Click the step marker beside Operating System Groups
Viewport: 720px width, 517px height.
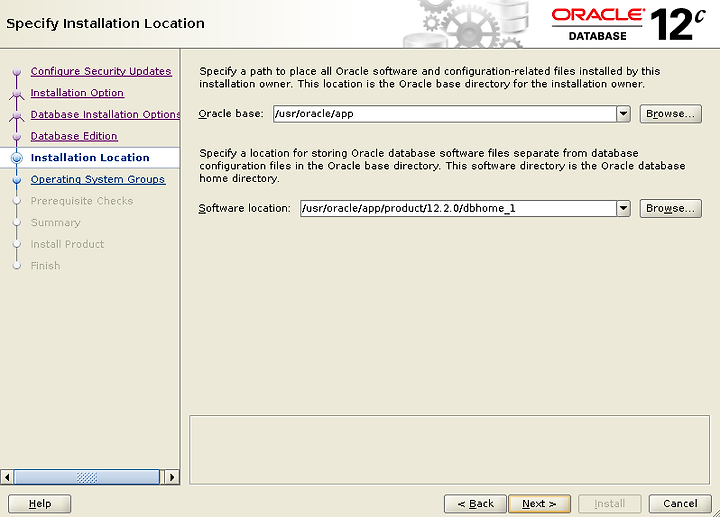[17, 180]
